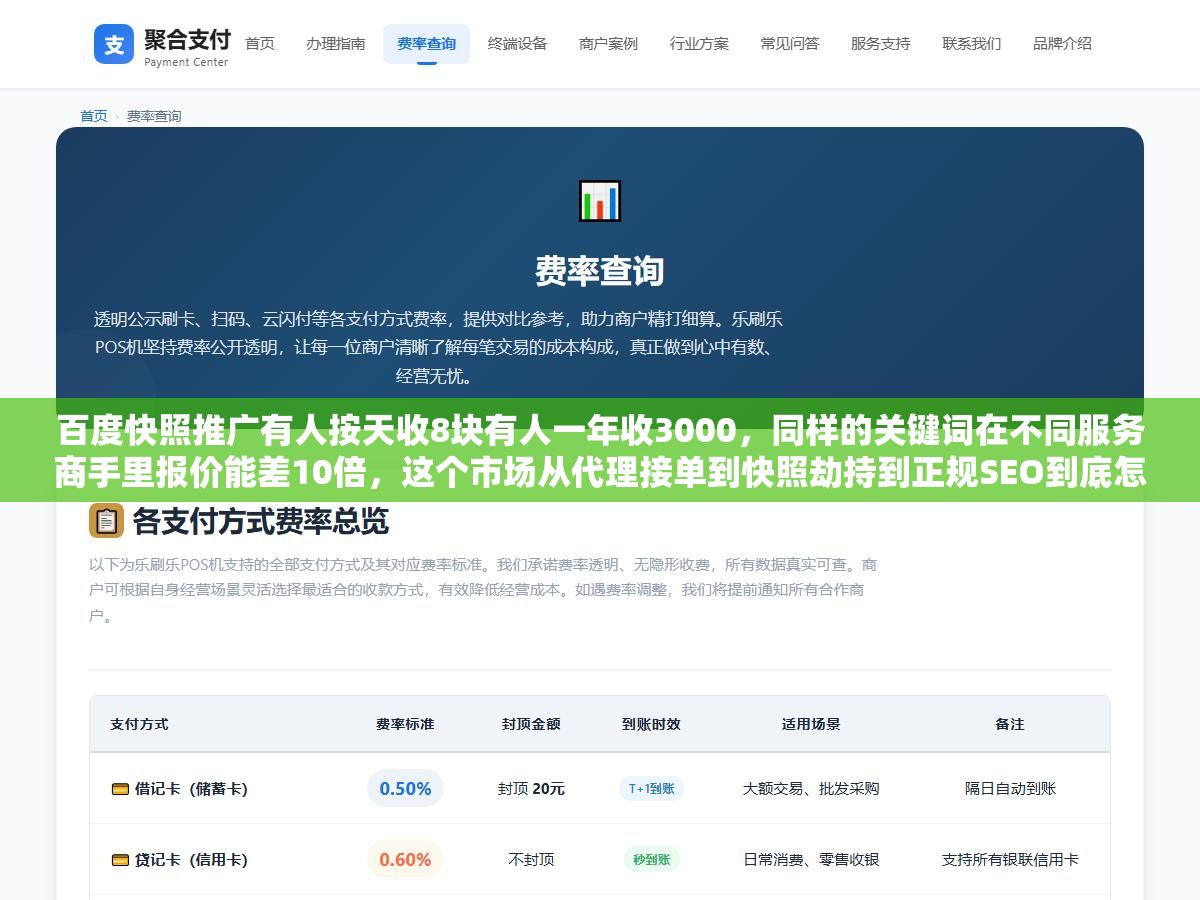
Task: Click the 秒到账 tag
Action: 651,860
